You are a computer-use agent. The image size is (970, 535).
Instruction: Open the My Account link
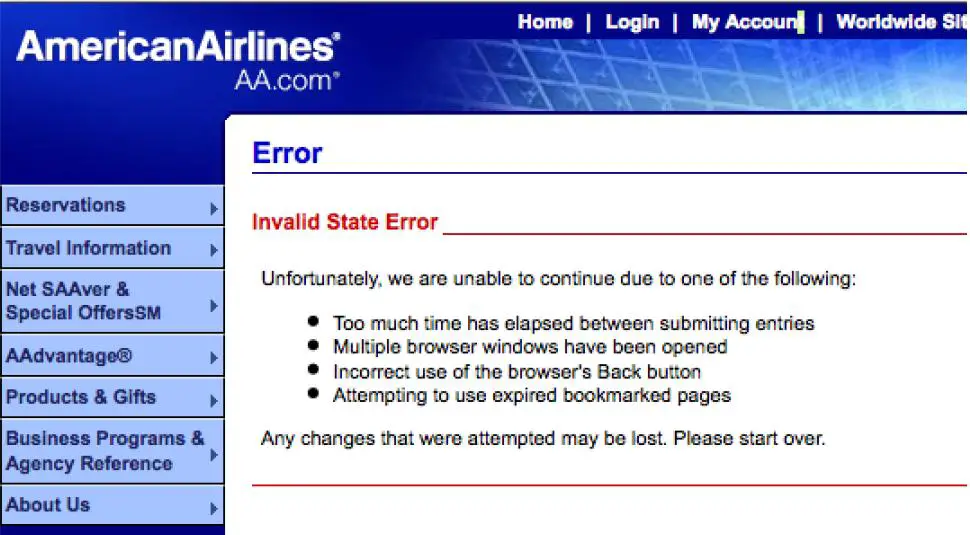(747, 22)
